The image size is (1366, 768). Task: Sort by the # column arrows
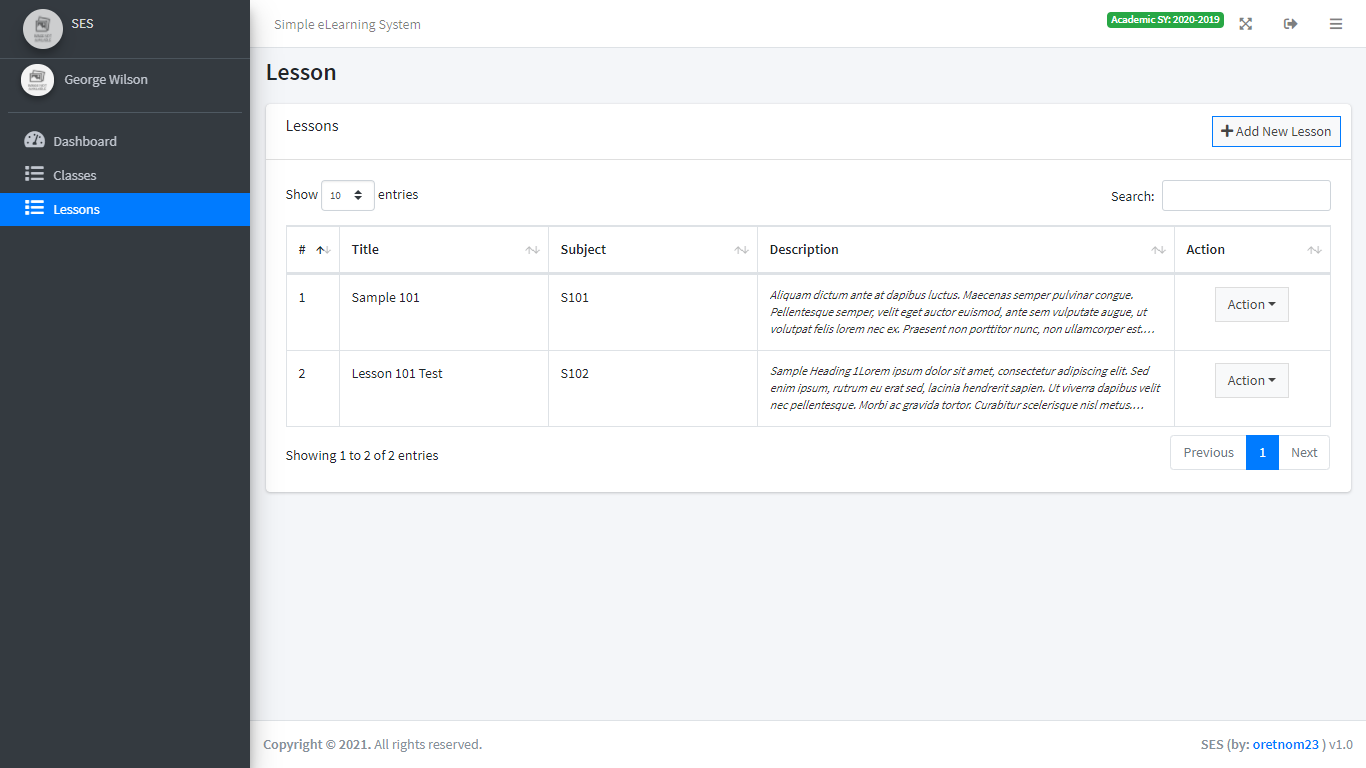click(323, 250)
